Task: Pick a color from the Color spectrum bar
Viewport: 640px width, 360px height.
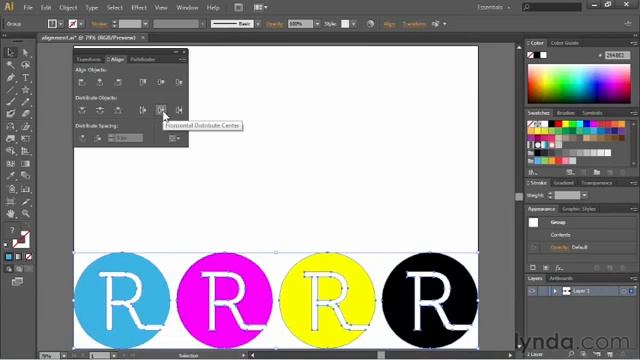Action: [579, 84]
